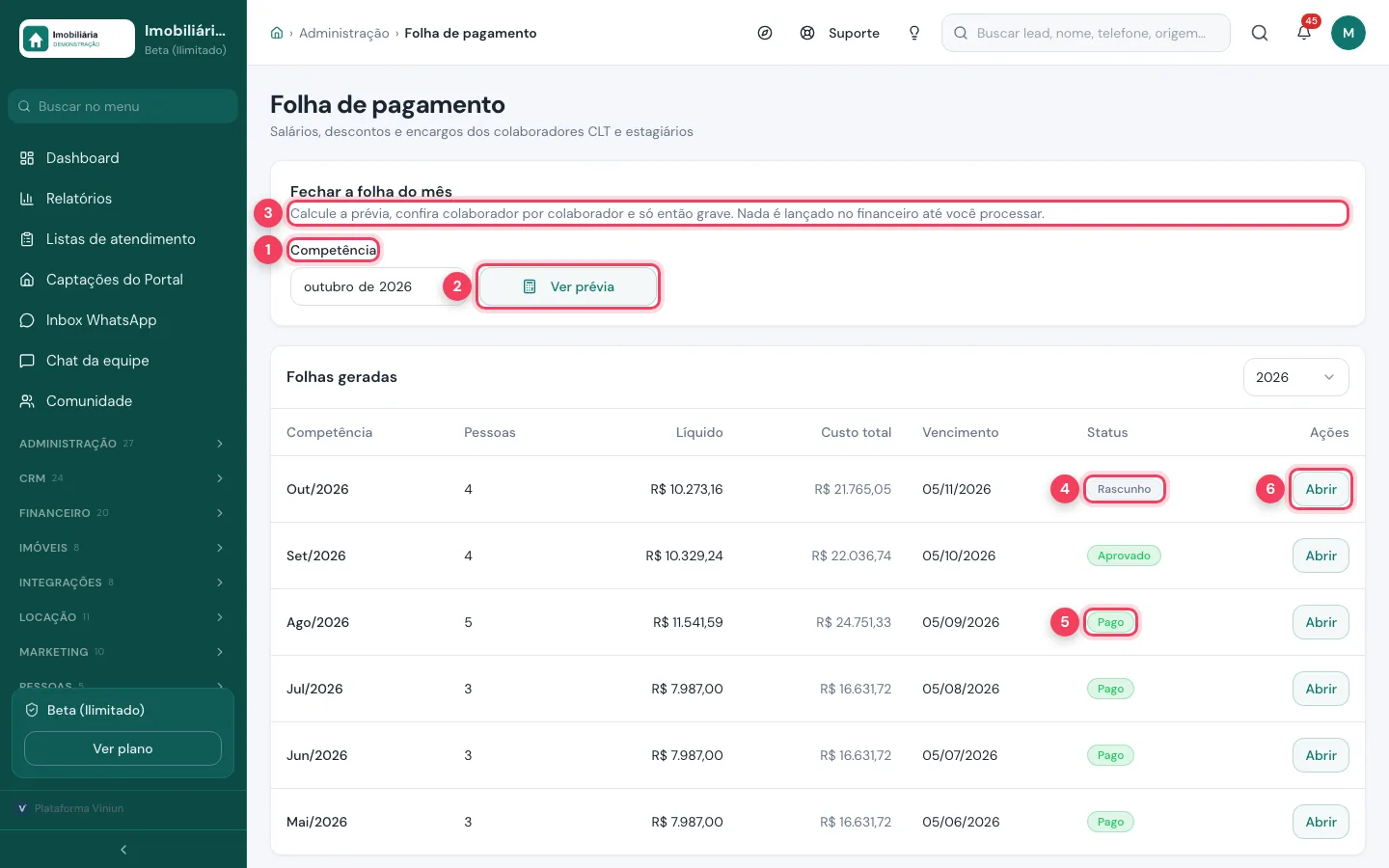The image size is (1389, 868).
Task: Click the Ver plano button
Action: pyautogui.click(x=123, y=748)
